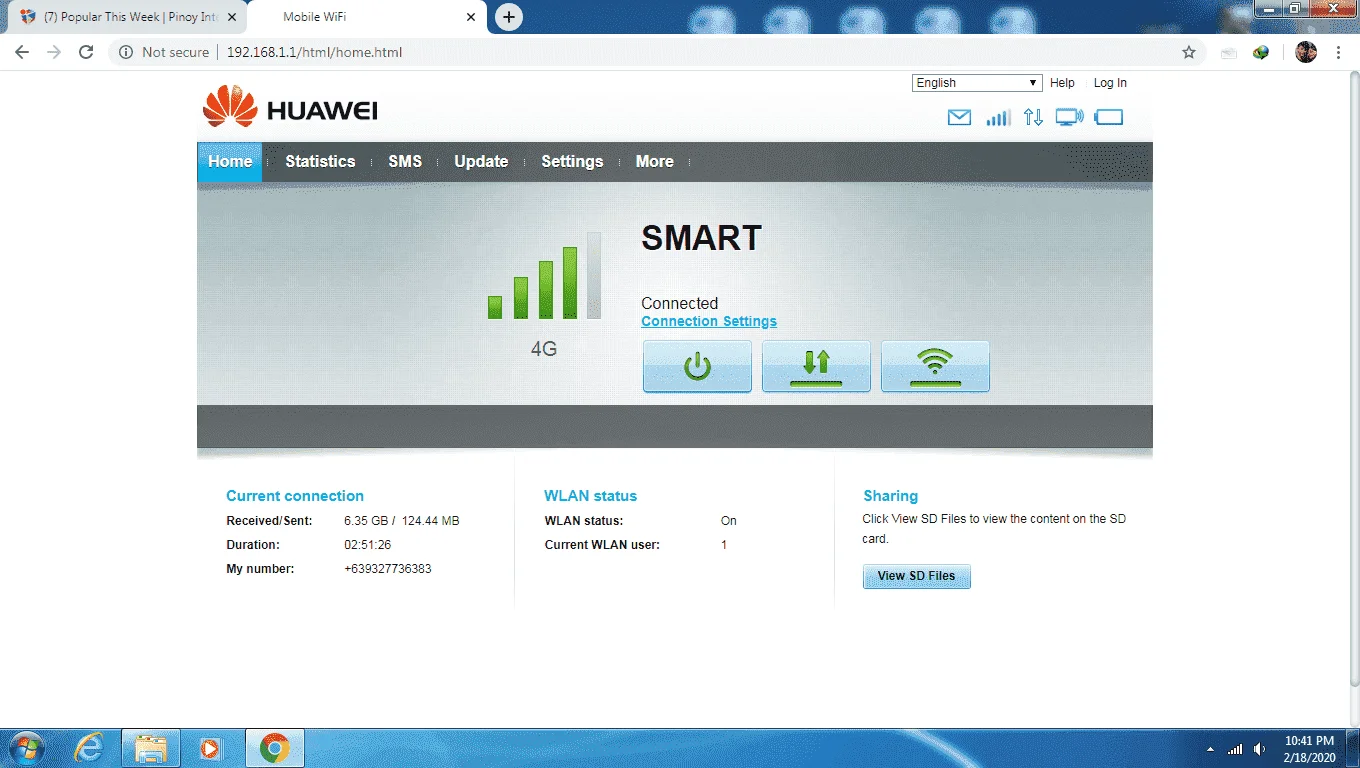Click the browser back arrow

pos(22,52)
